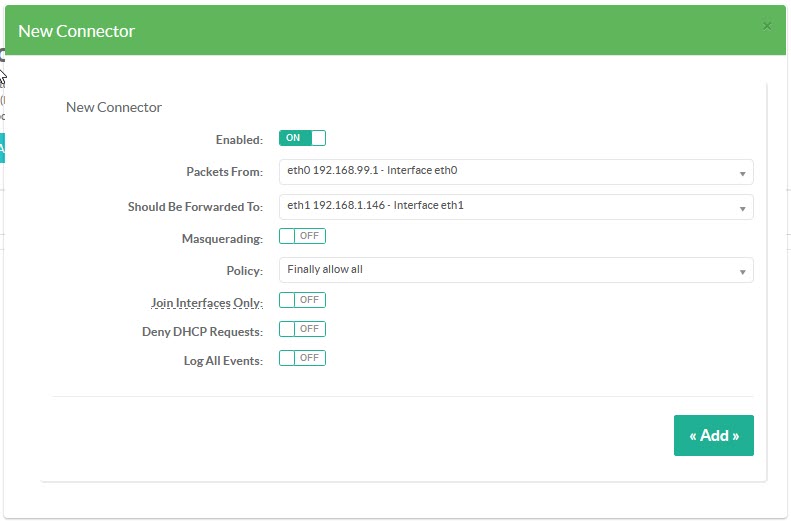
Task: Turn on Log All Events
Action: (302, 358)
